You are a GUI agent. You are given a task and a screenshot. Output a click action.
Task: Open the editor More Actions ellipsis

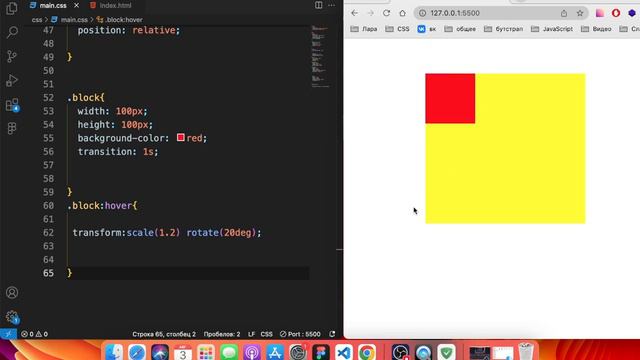(x=331, y=5)
